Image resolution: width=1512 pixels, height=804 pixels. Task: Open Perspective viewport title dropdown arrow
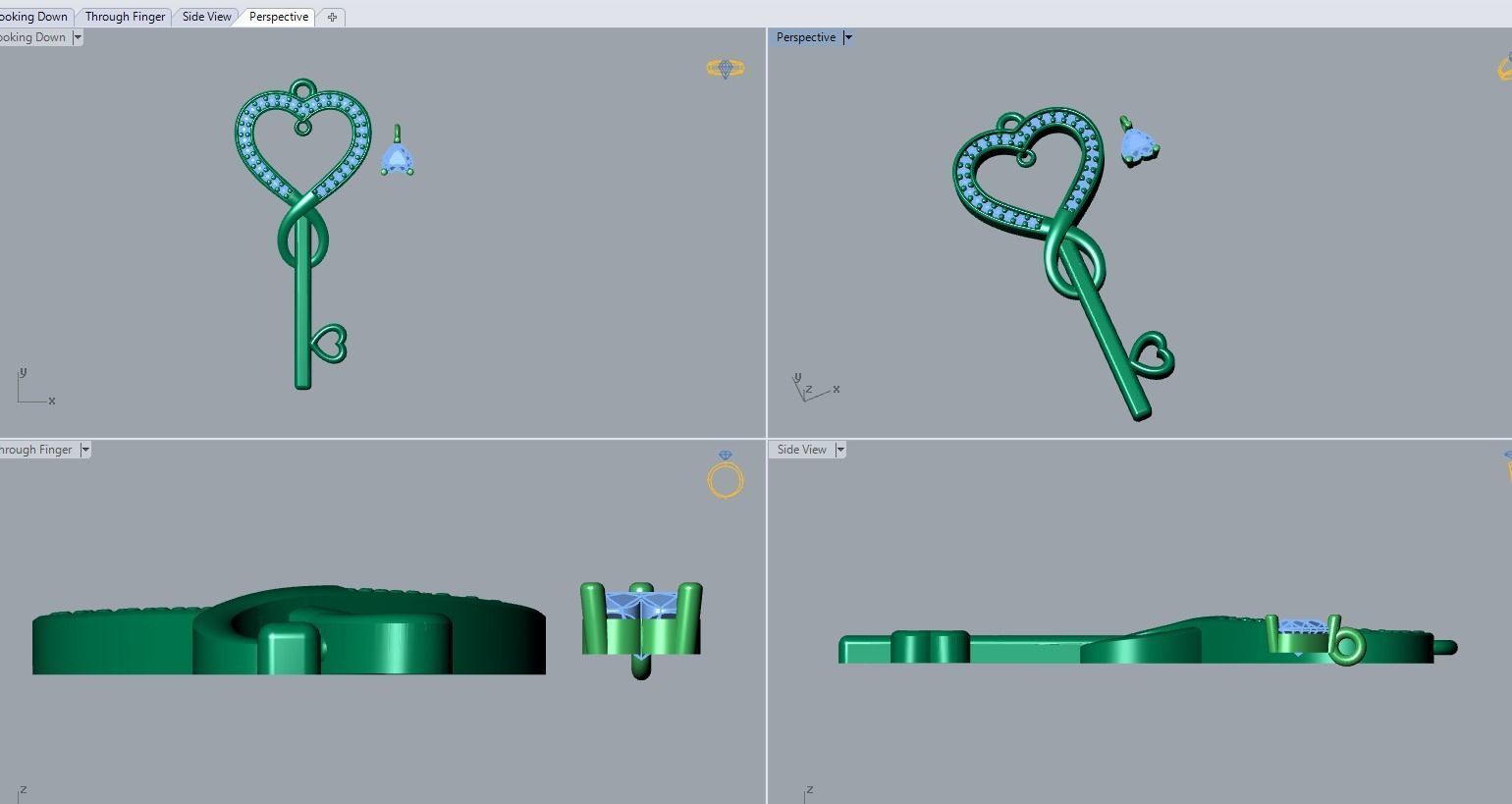(848, 37)
